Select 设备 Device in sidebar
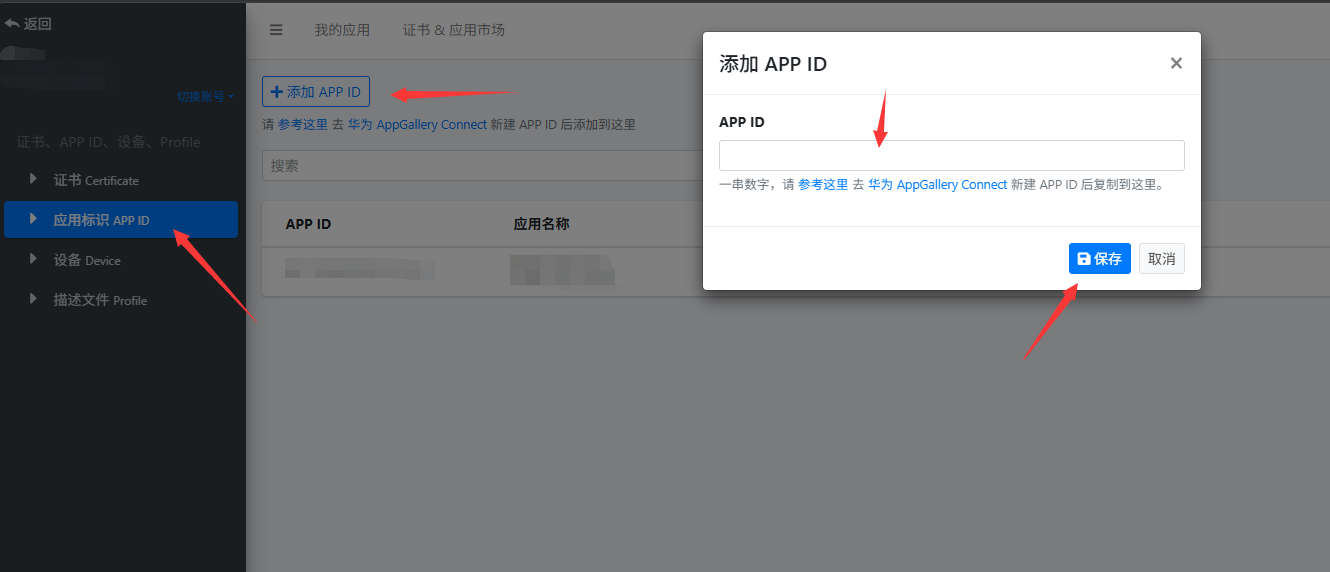The width and height of the screenshot is (1330, 572). click(x=121, y=260)
